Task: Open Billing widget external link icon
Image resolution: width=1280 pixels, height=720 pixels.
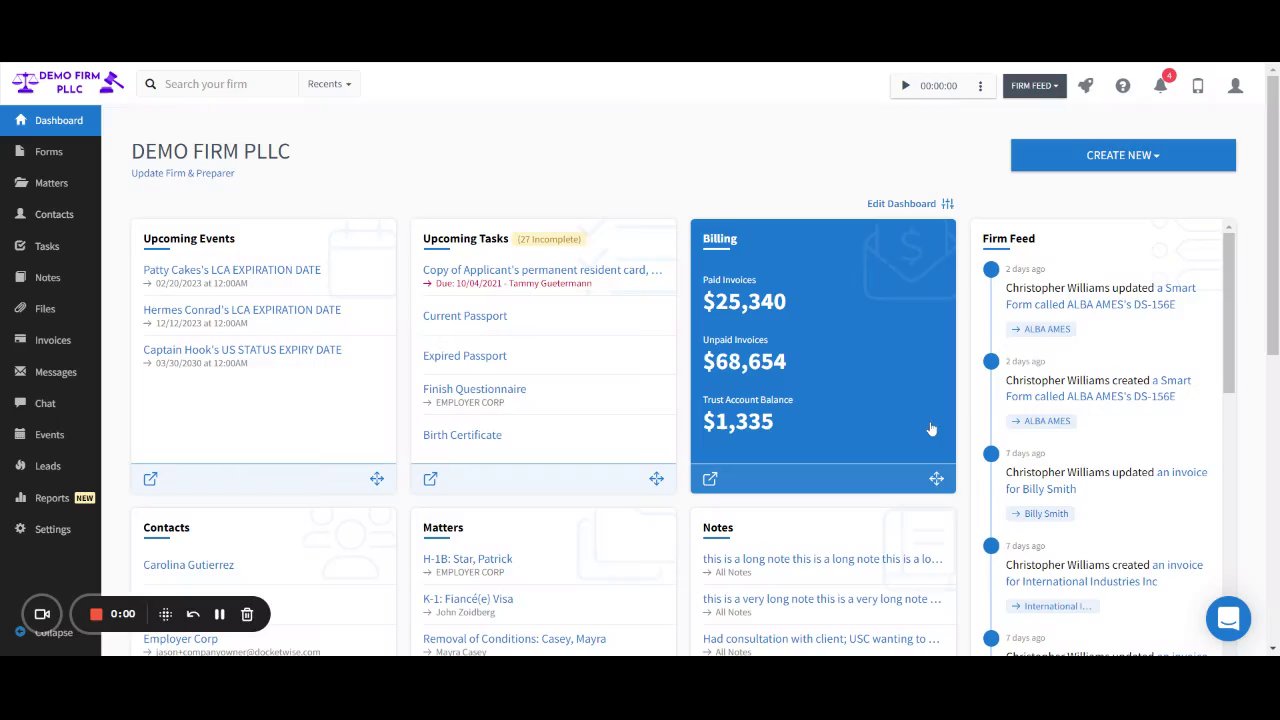Action: coord(710,479)
